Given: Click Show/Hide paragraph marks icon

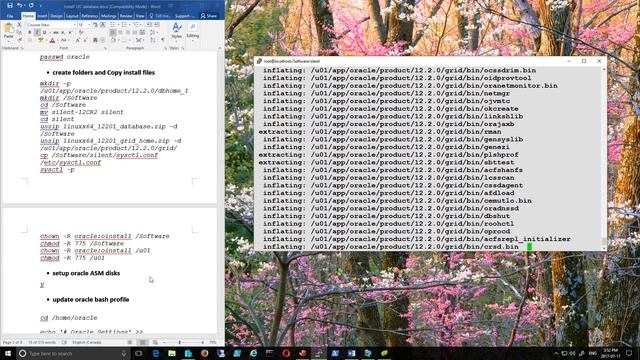Looking at the screenshot, I should 162,40.
